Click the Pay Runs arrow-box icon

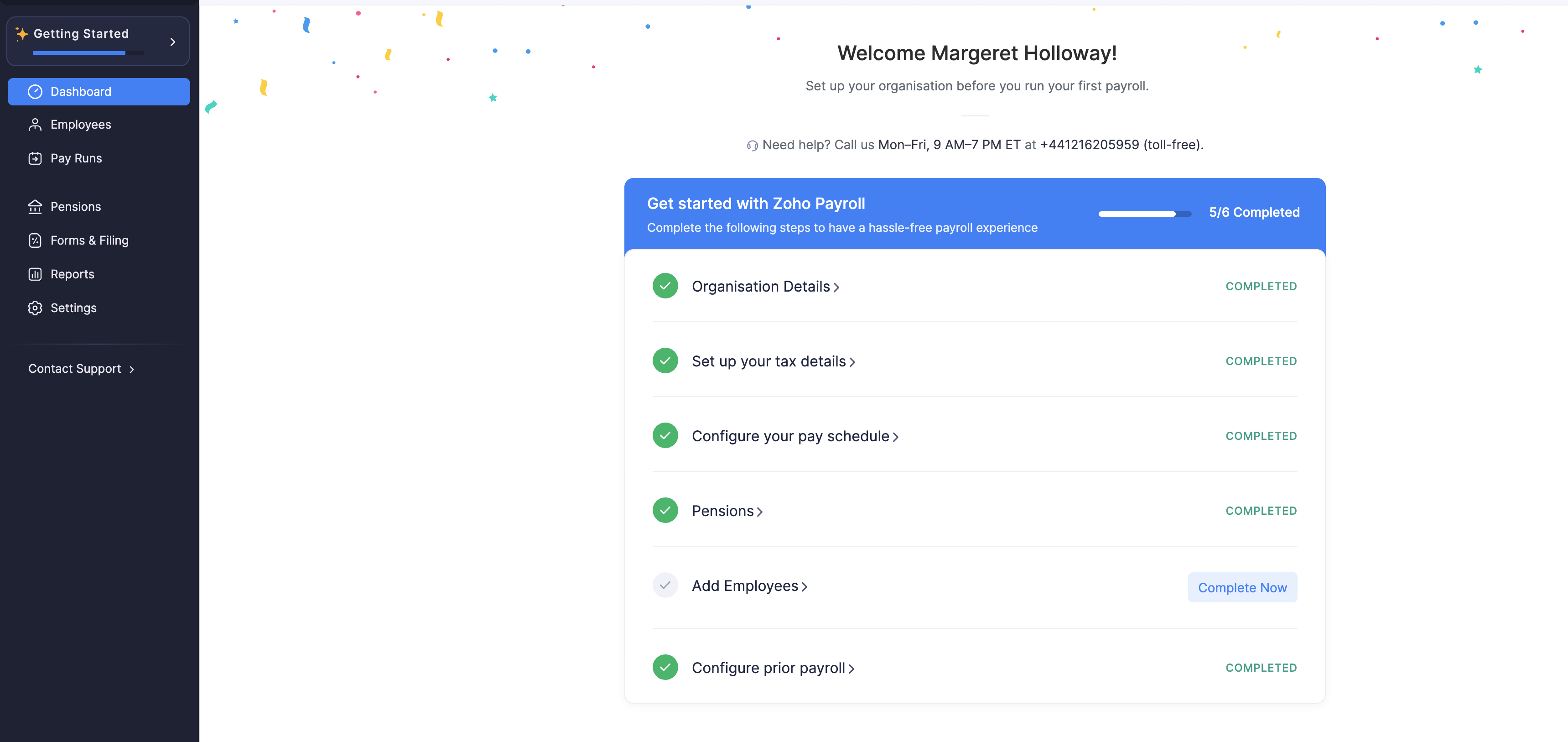[35, 158]
